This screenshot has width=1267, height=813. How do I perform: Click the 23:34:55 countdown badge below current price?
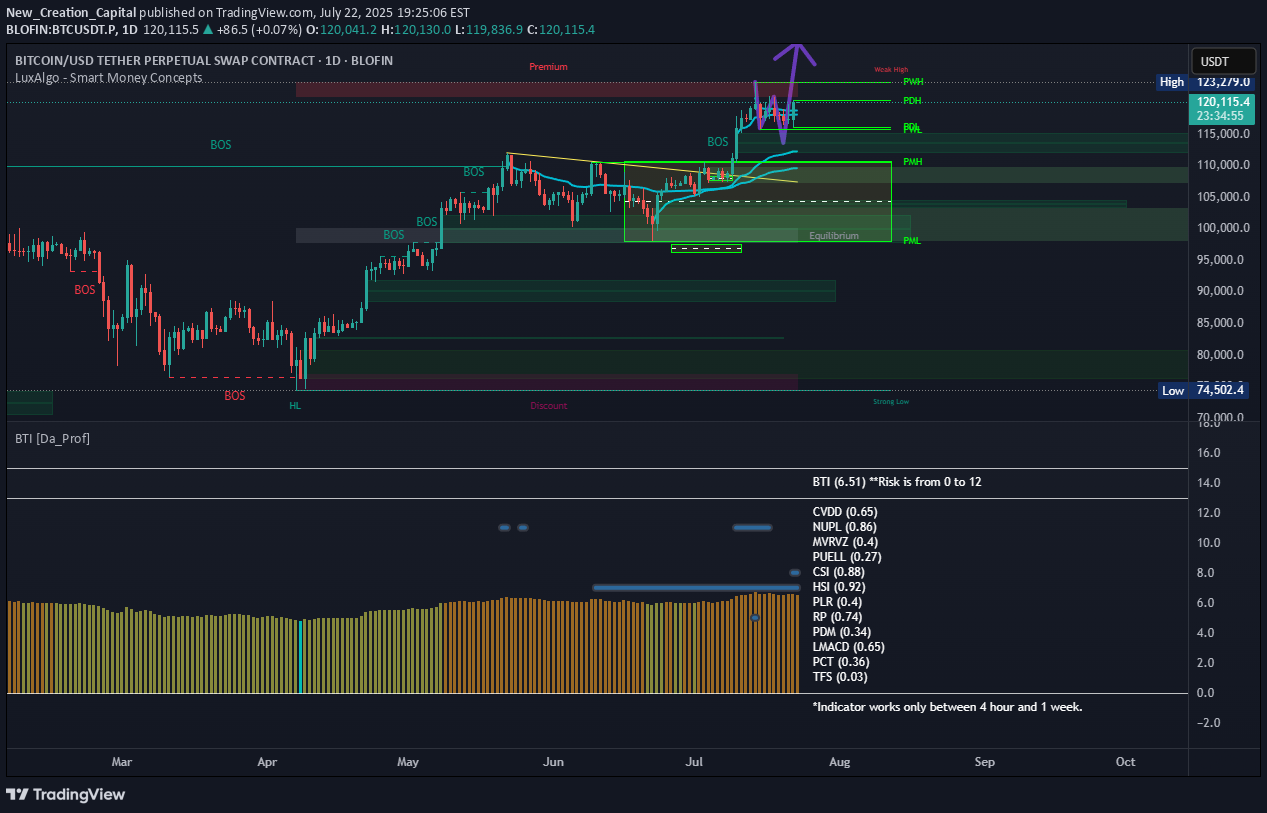coord(1222,113)
